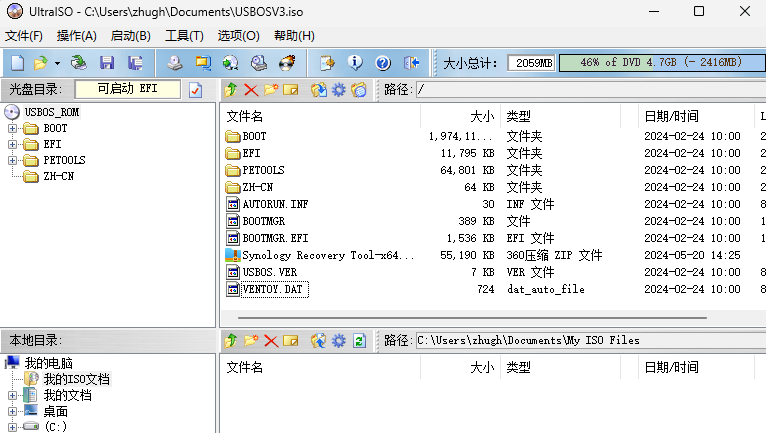Click the extract files icon in disc pane
The image size is (766, 433).
pos(319,90)
